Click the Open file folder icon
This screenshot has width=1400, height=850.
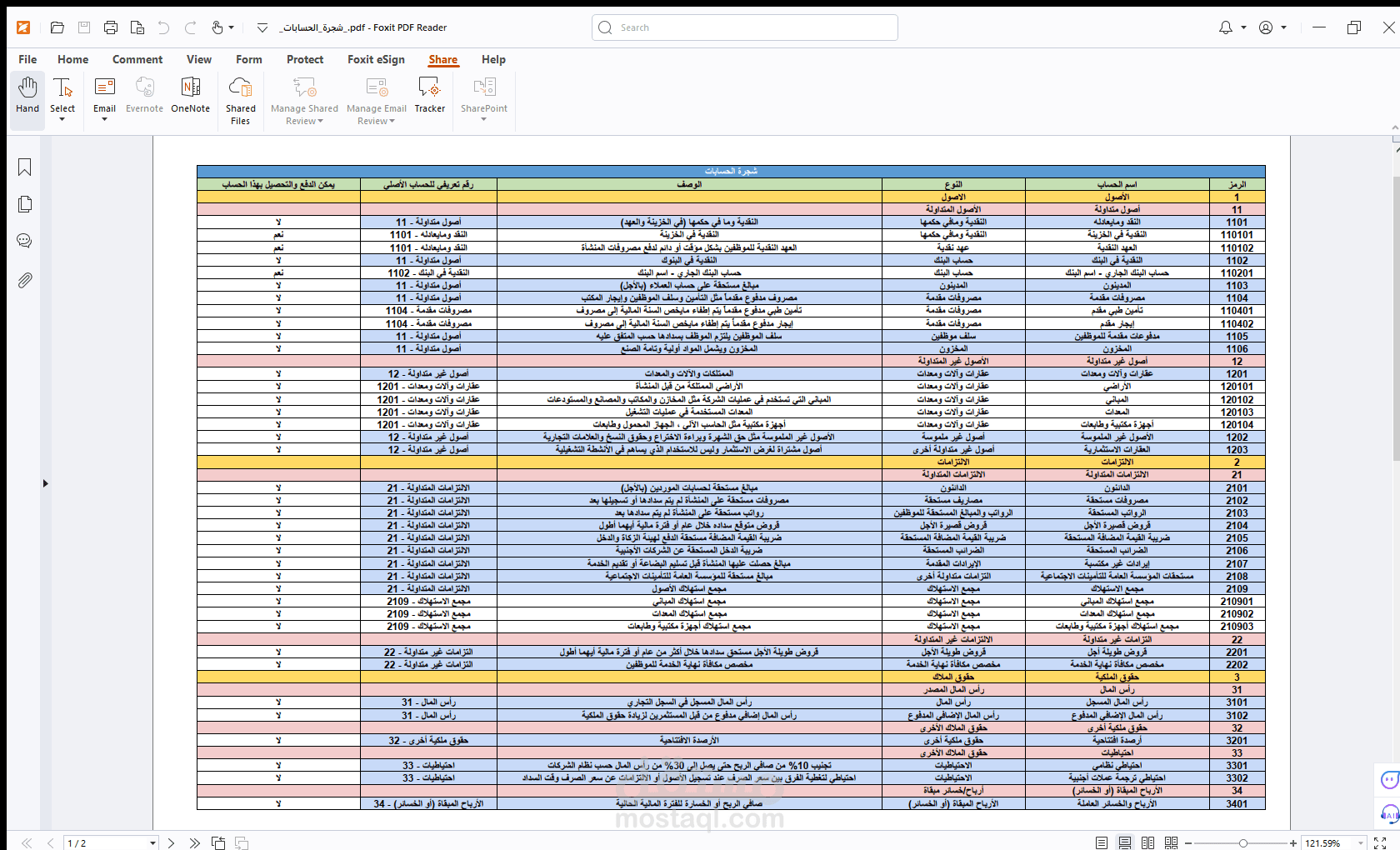tap(57, 27)
